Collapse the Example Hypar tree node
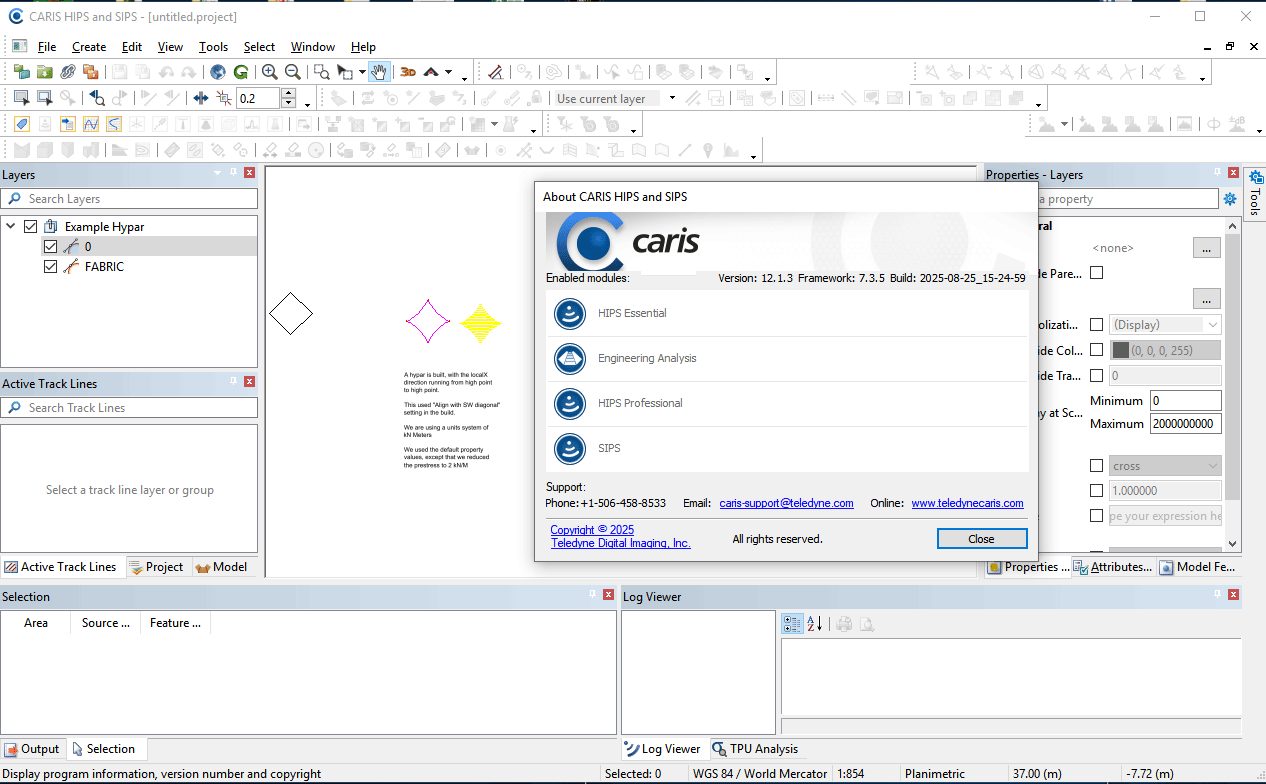1266x784 pixels. tap(11, 227)
